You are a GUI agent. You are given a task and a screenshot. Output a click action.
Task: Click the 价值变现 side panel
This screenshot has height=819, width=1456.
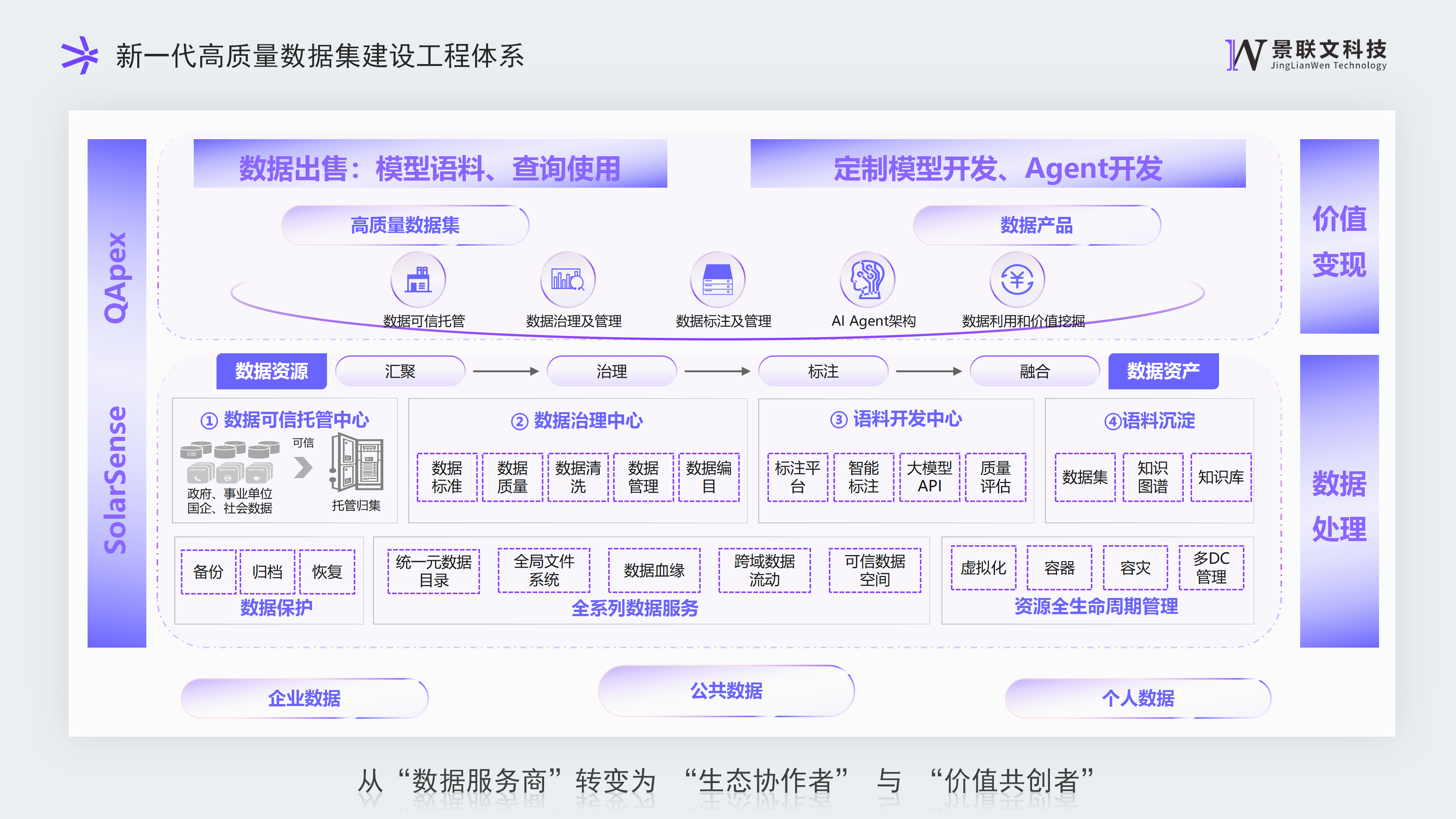click(x=1339, y=236)
